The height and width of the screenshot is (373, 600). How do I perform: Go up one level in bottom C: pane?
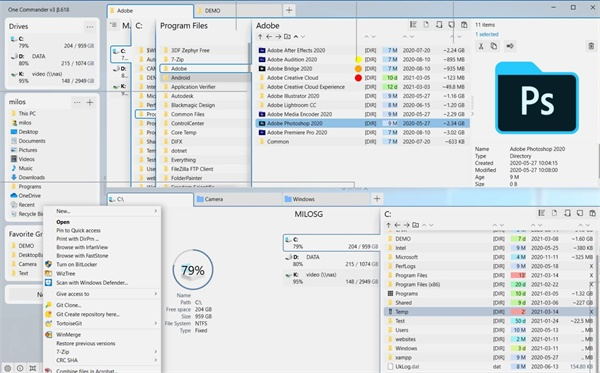coord(388,225)
